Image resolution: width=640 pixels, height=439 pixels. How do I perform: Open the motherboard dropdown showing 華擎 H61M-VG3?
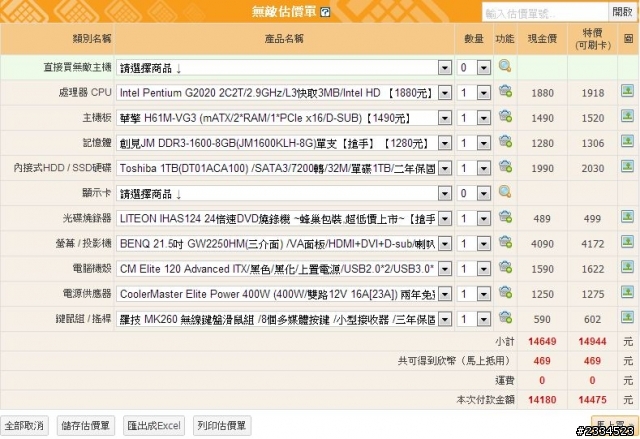point(284,118)
